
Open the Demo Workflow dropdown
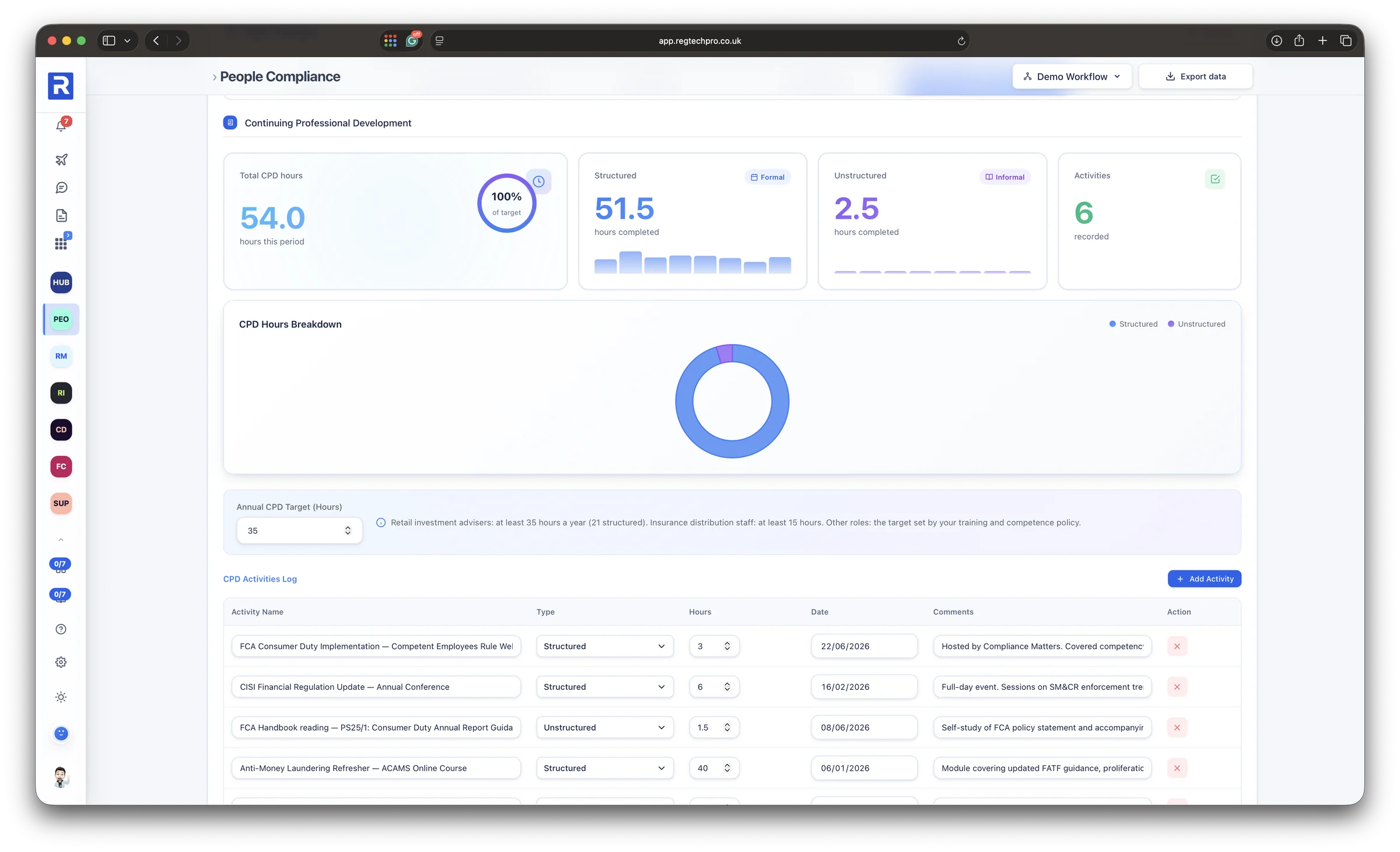1072,76
